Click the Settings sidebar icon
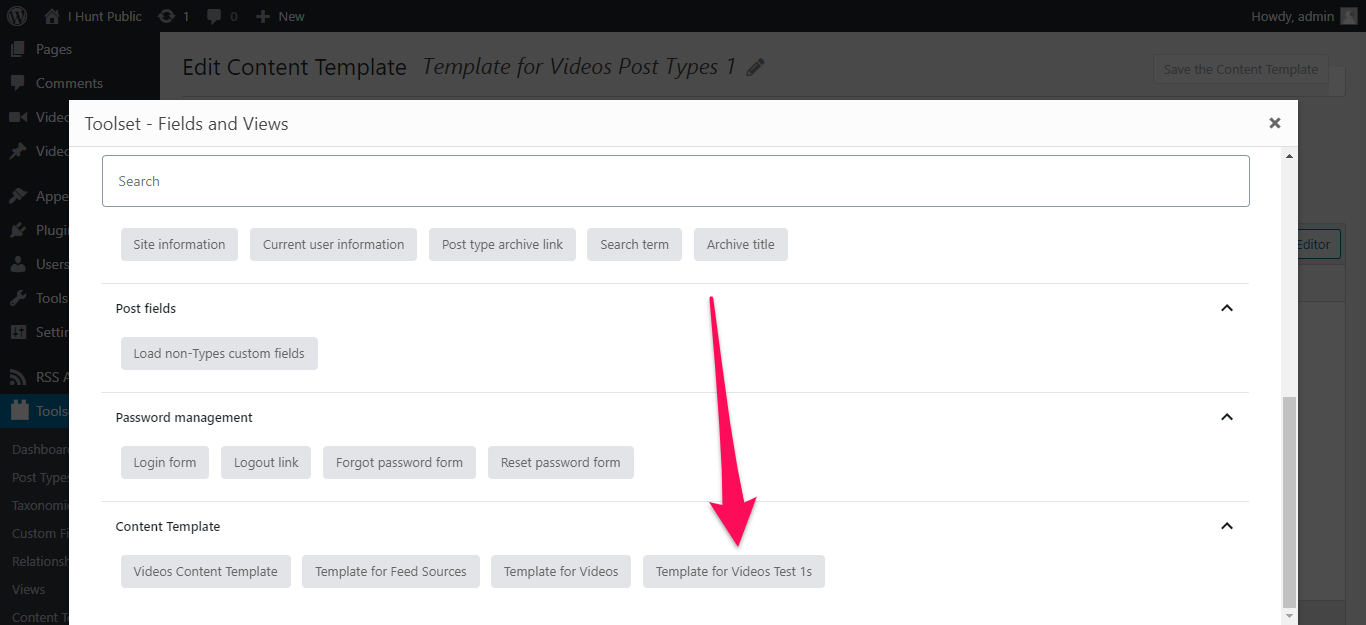This screenshot has height=625, width=1366. (x=18, y=332)
